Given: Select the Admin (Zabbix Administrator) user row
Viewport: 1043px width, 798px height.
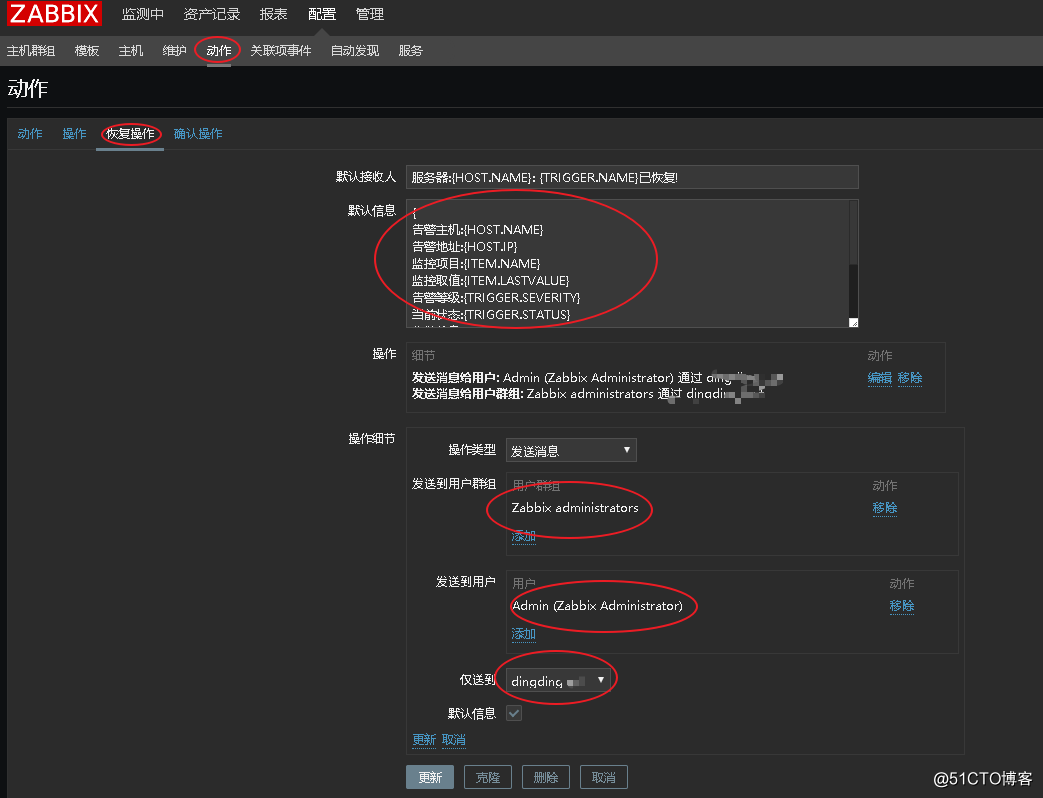Looking at the screenshot, I should pos(597,605).
